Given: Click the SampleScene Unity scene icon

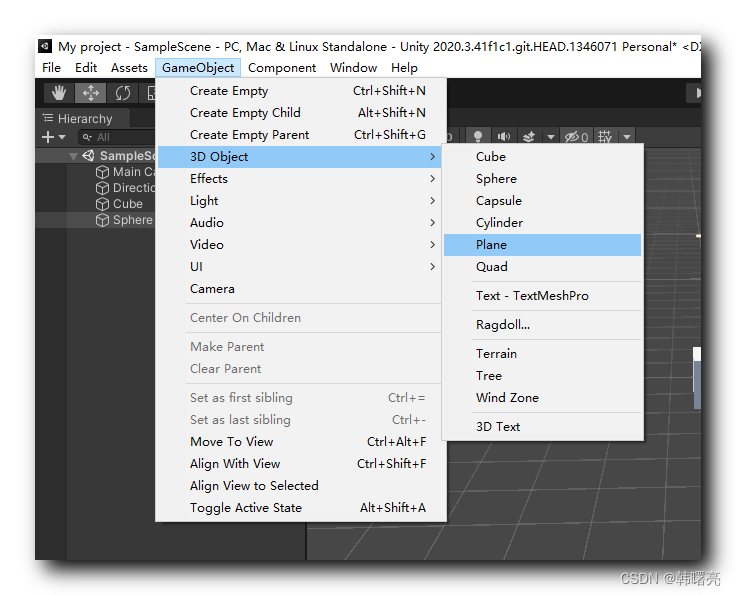Looking at the screenshot, I should tap(88, 155).
